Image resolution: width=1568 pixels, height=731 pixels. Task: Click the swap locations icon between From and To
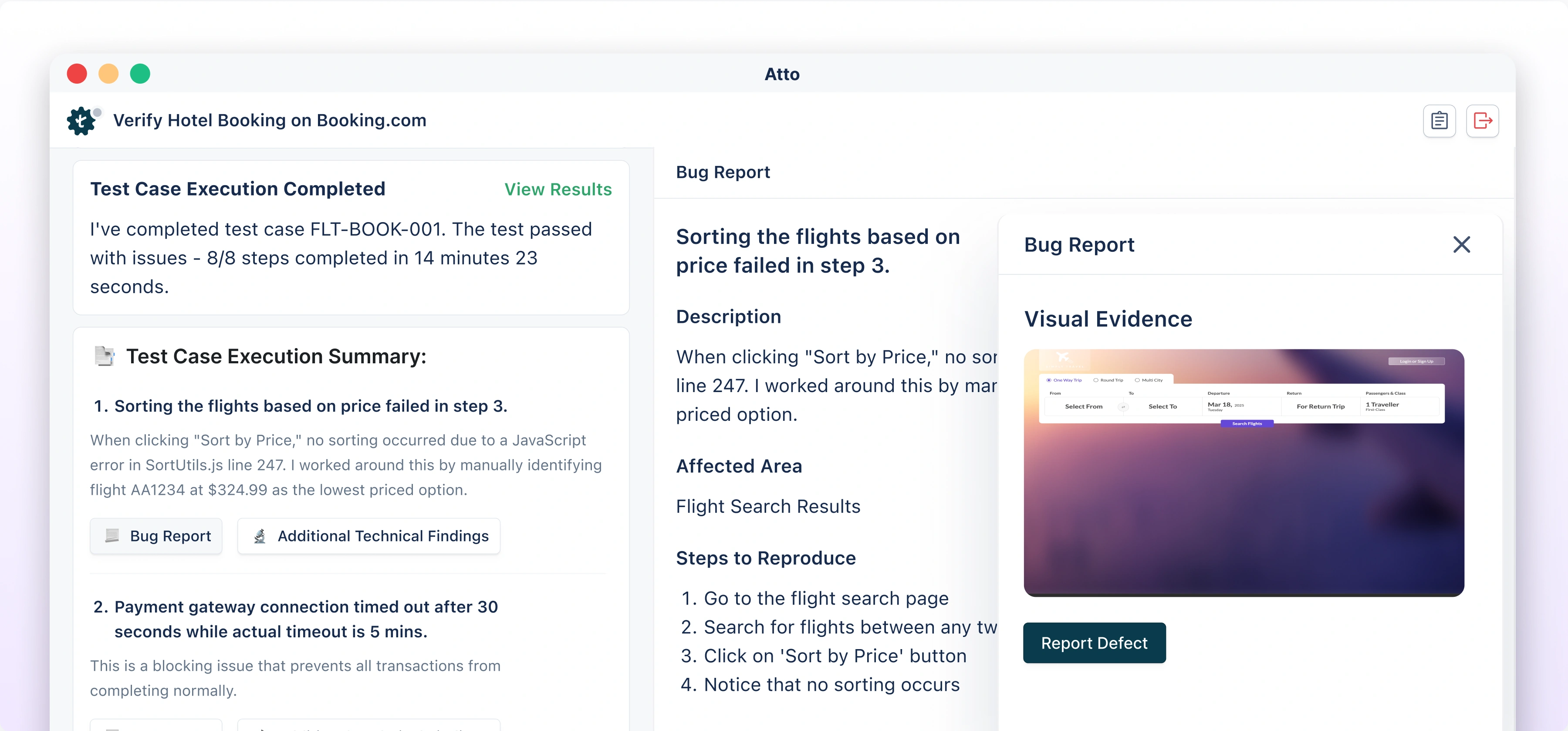[x=1124, y=407]
